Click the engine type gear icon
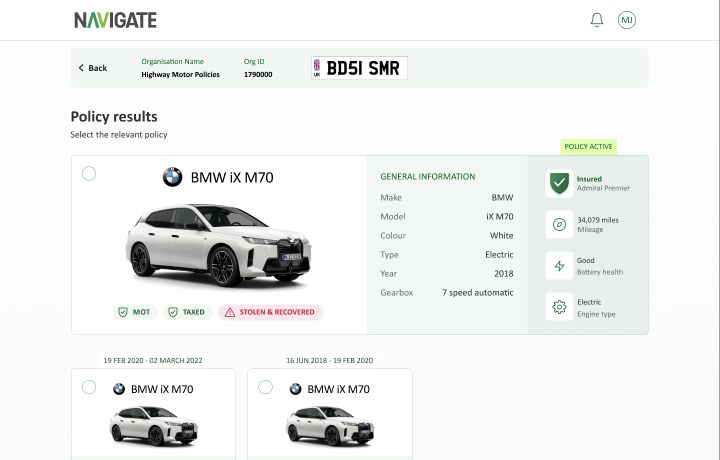The width and height of the screenshot is (720, 460). pos(559,307)
